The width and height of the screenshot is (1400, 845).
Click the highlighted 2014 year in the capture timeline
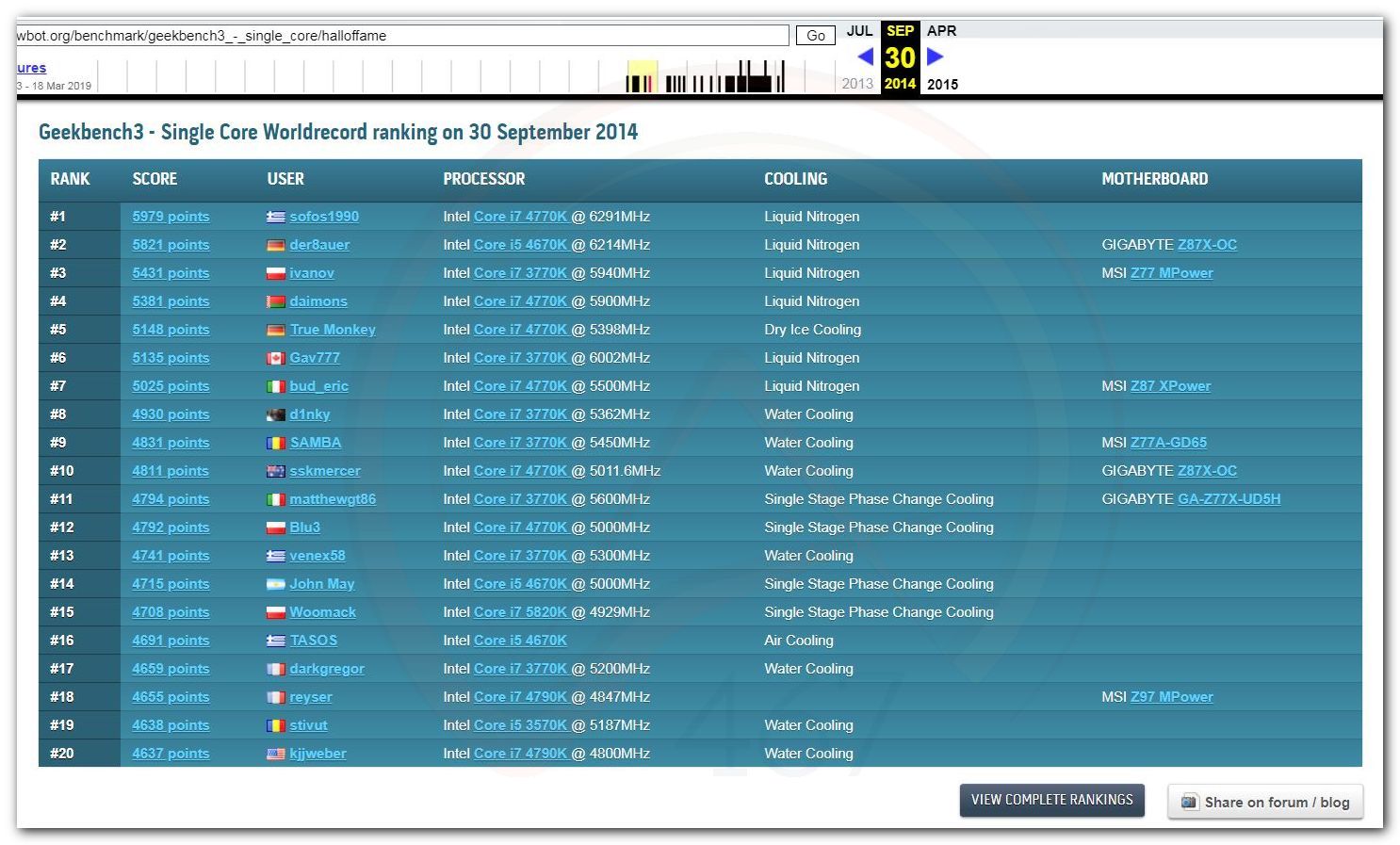(x=900, y=84)
